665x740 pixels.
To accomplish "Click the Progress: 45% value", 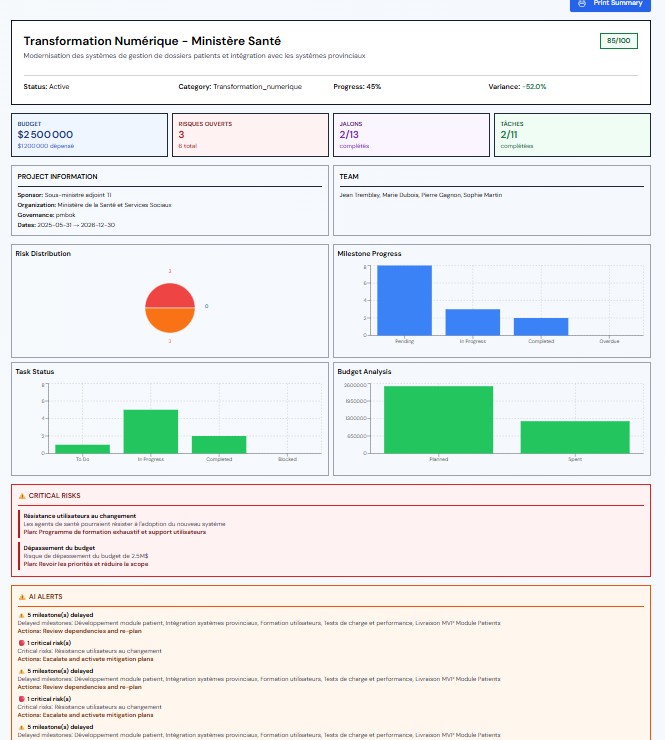I will pos(357,87).
